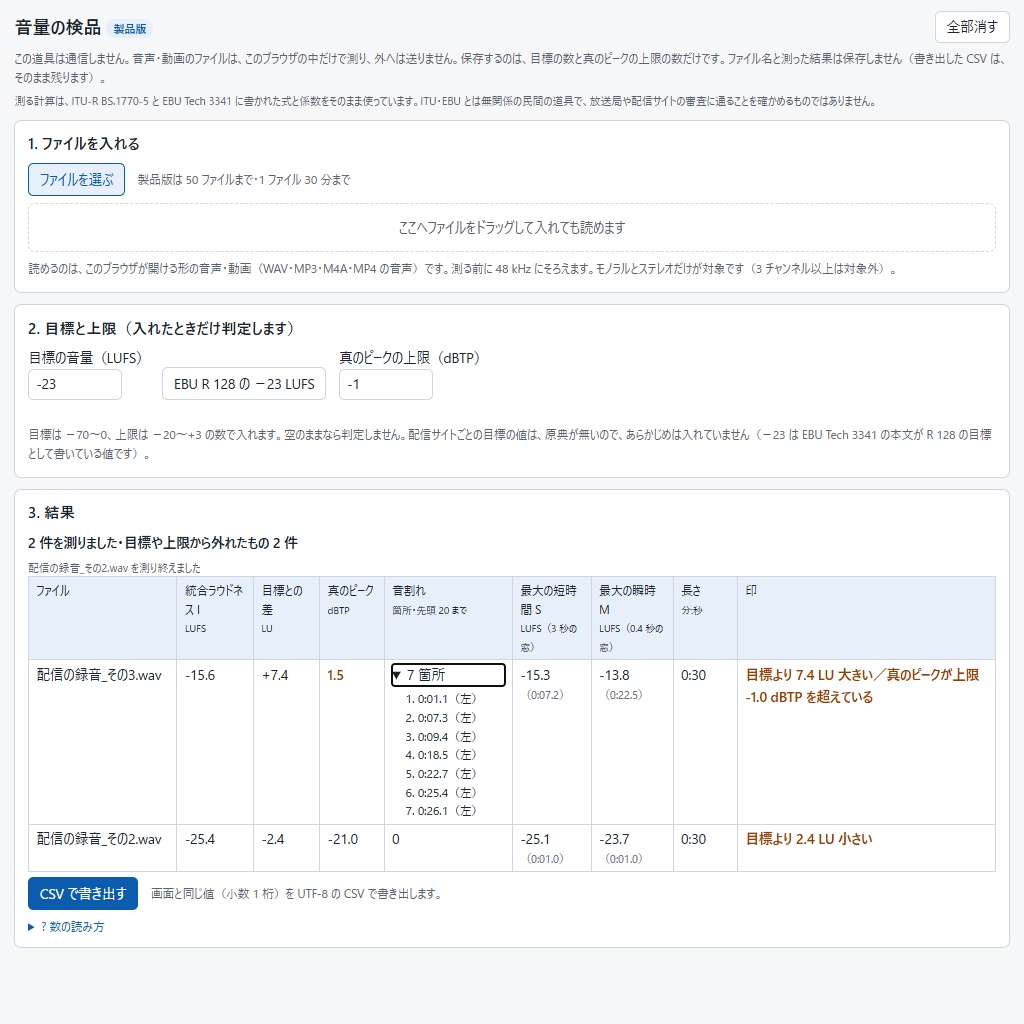This screenshot has width=1024, height=1024.
Task: Click the 全部消す button
Action: click(x=972, y=27)
